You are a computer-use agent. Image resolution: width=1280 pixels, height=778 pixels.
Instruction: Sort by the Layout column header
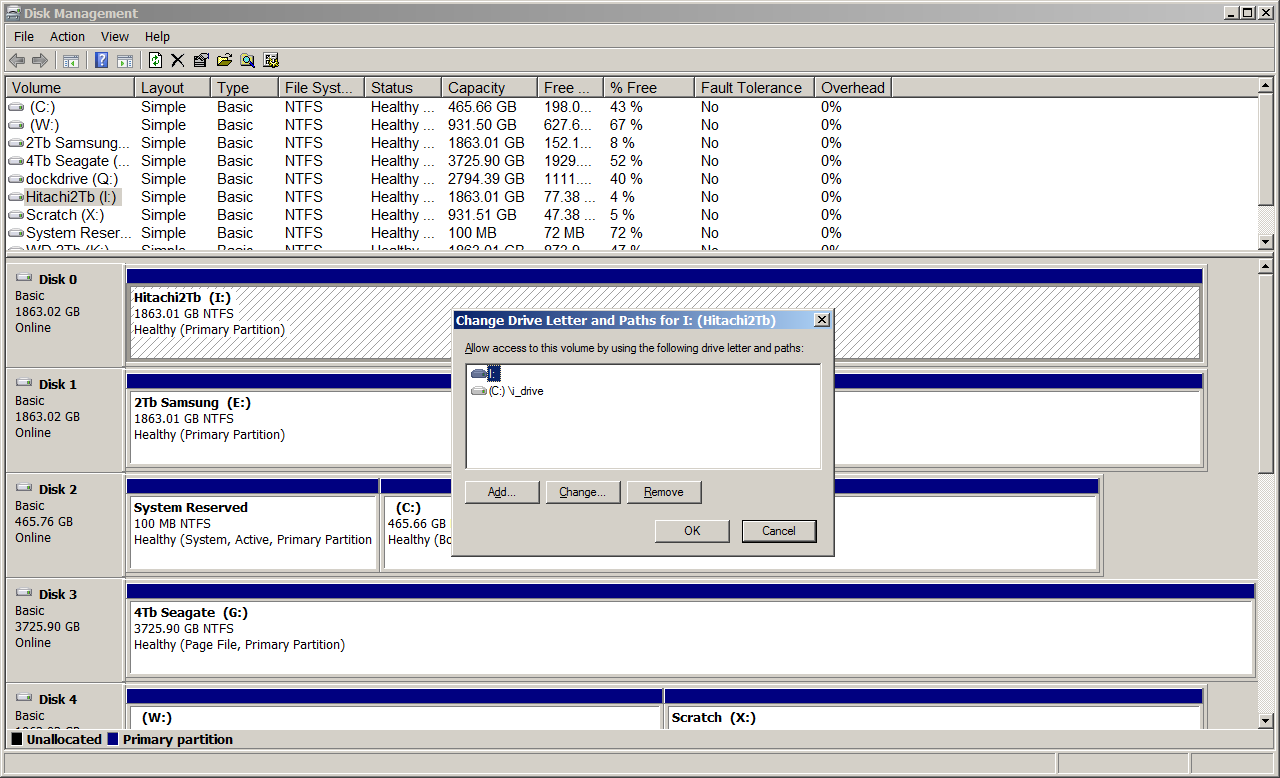point(172,88)
